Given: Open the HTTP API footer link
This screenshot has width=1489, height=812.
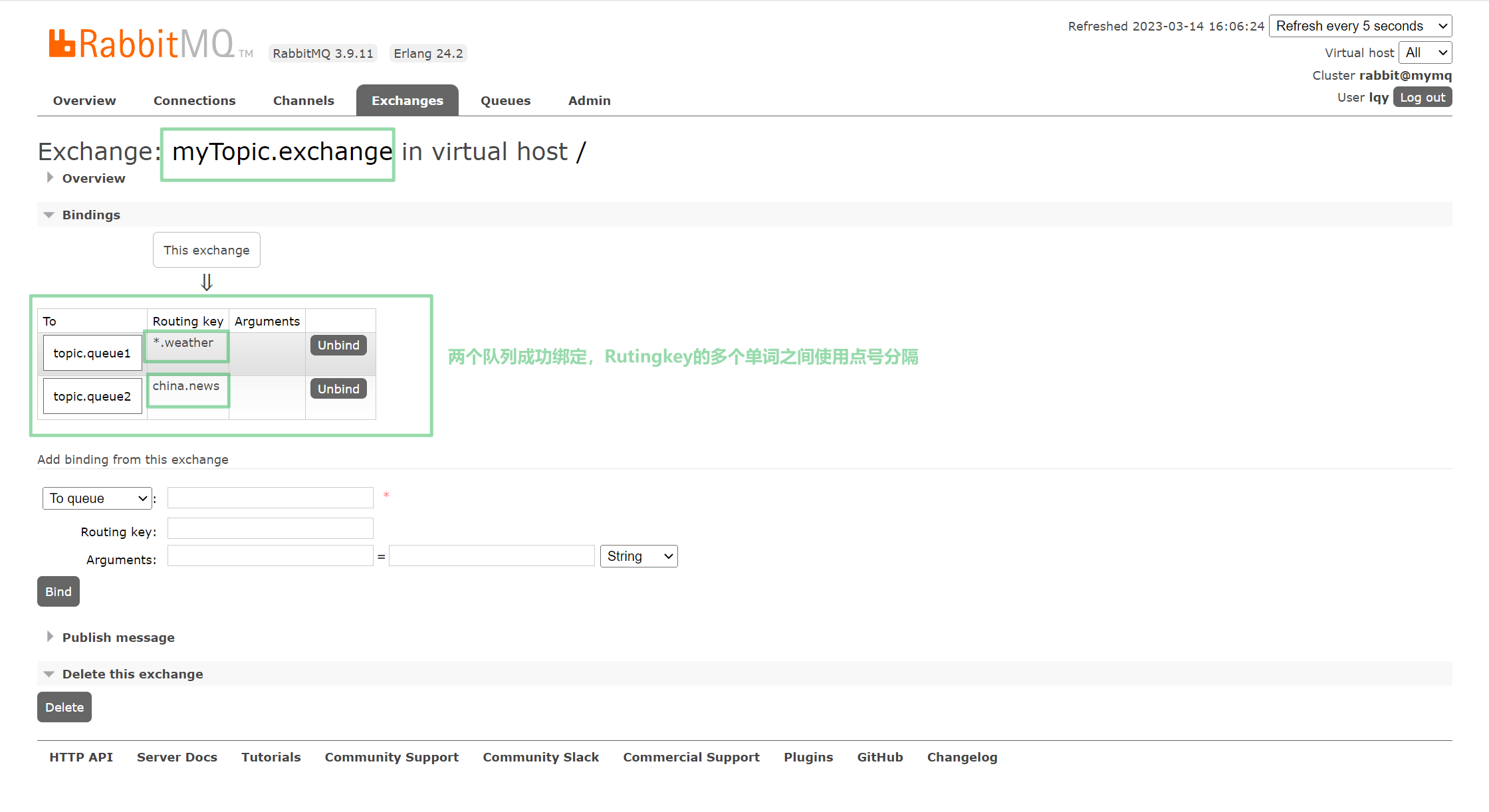Looking at the screenshot, I should [x=81, y=757].
